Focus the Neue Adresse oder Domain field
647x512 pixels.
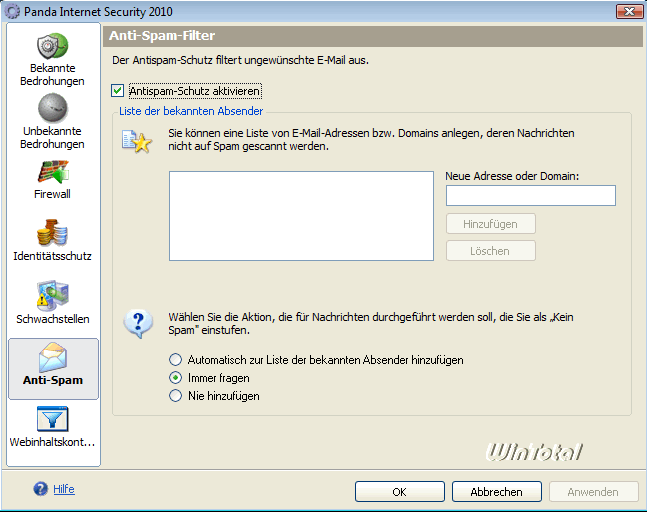pyautogui.click(x=531, y=196)
